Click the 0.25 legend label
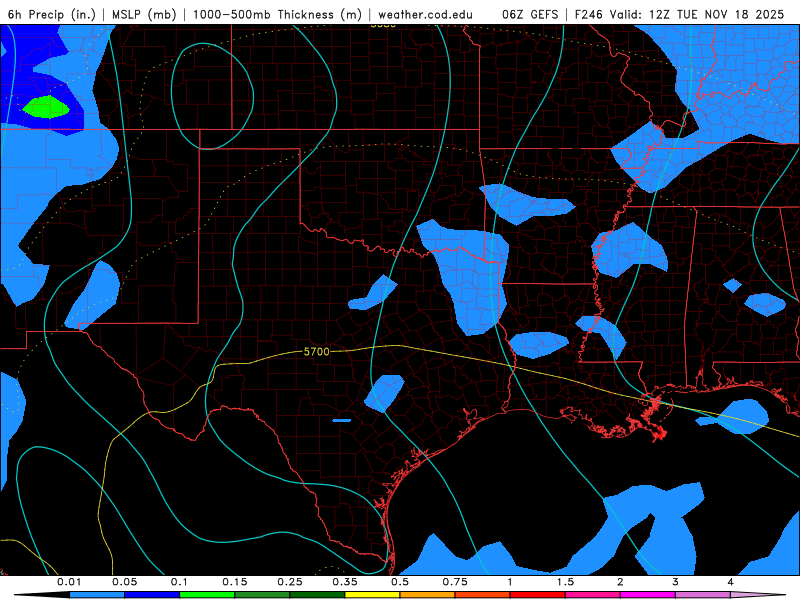The height and width of the screenshot is (600, 800). click(x=290, y=582)
